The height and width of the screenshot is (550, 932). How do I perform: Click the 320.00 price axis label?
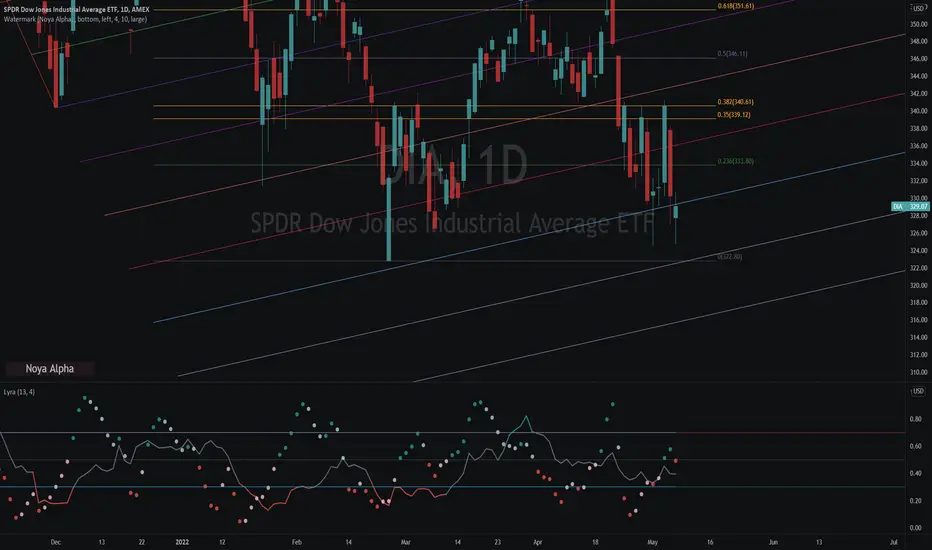pyautogui.click(x=918, y=285)
